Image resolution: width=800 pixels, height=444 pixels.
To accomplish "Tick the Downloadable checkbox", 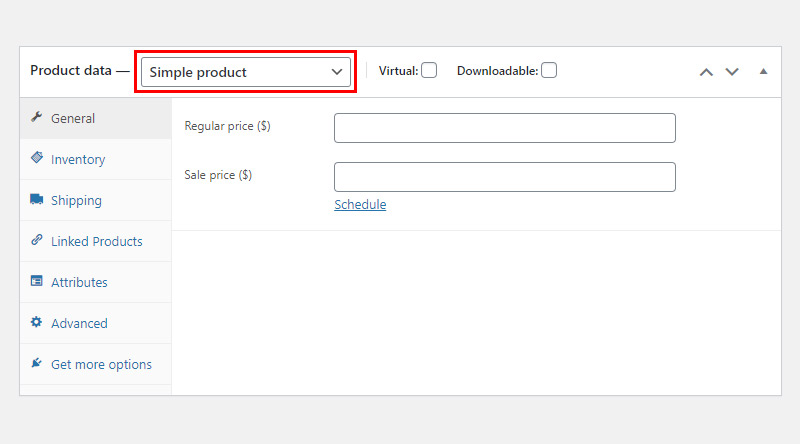I will [x=549, y=70].
